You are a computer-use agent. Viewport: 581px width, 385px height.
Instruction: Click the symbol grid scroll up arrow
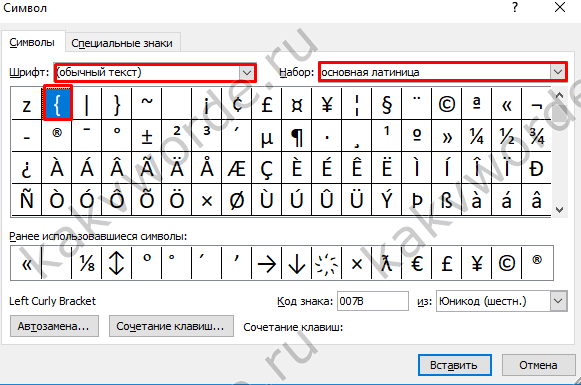pos(560,95)
